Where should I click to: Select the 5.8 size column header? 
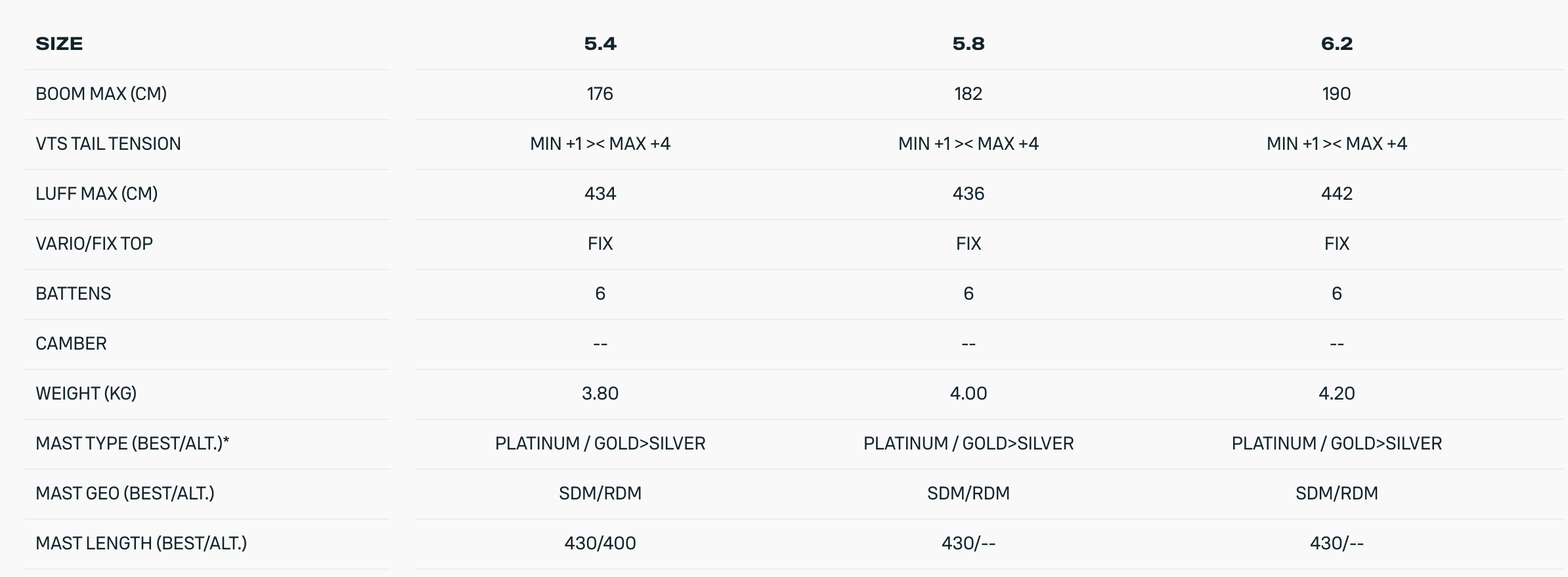[969, 44]
